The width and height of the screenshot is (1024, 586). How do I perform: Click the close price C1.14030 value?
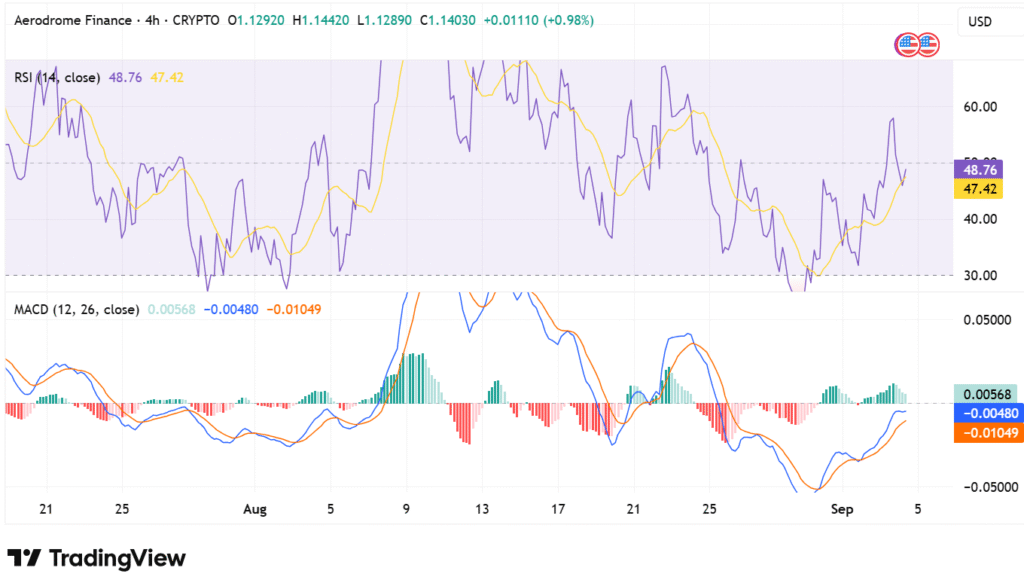point(448,20)
